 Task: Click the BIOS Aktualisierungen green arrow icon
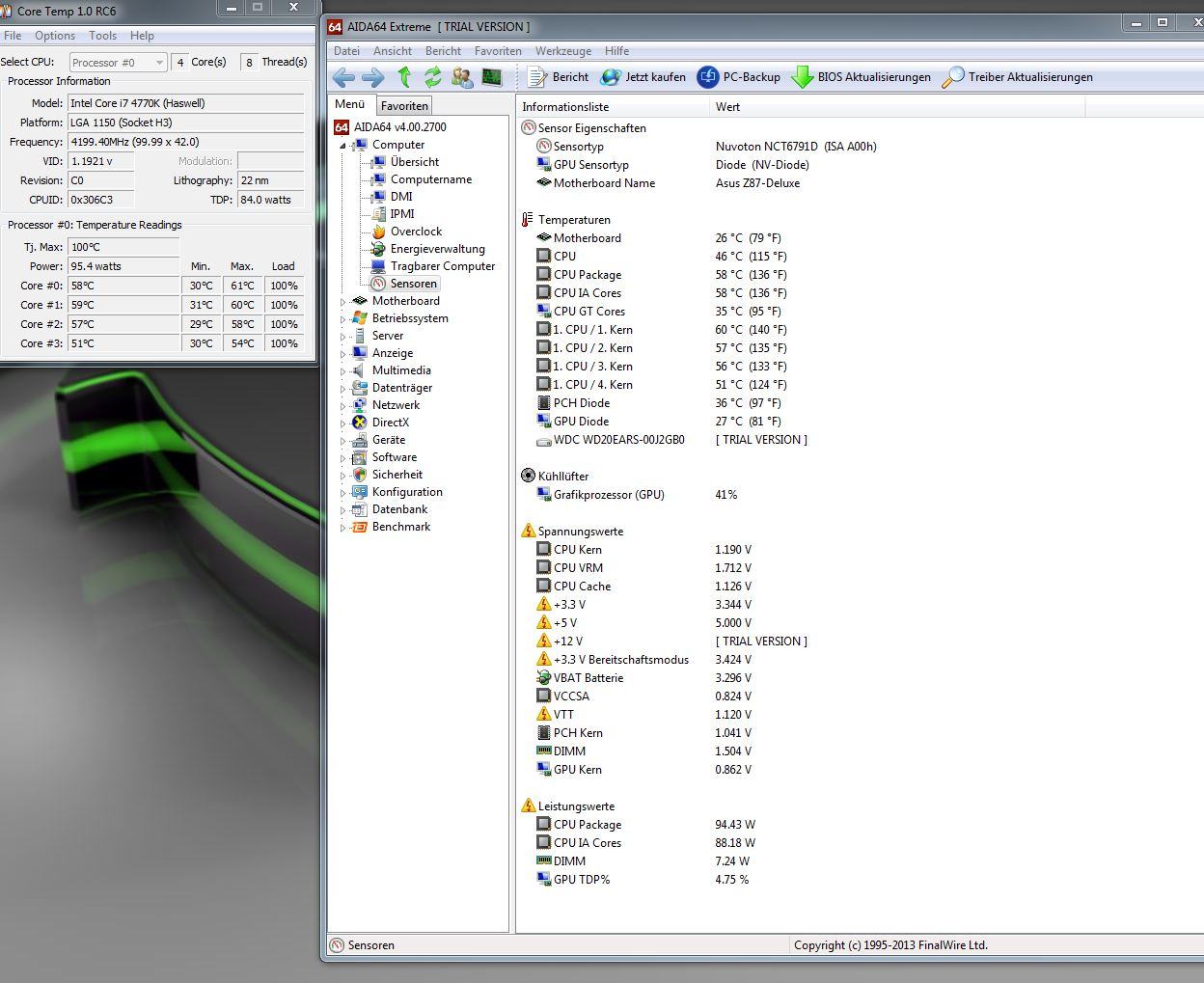[803, 77]
